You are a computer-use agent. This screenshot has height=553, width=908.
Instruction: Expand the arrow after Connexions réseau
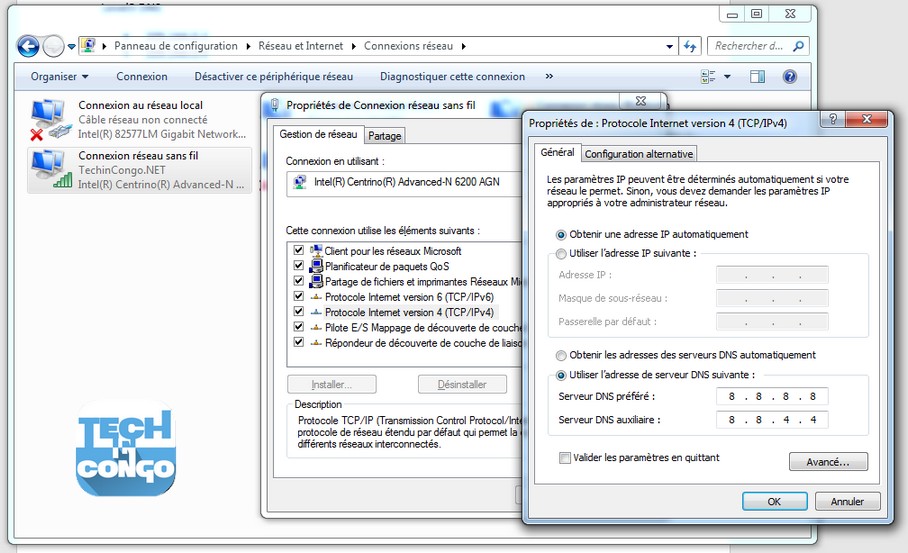[x=463, y=46]
